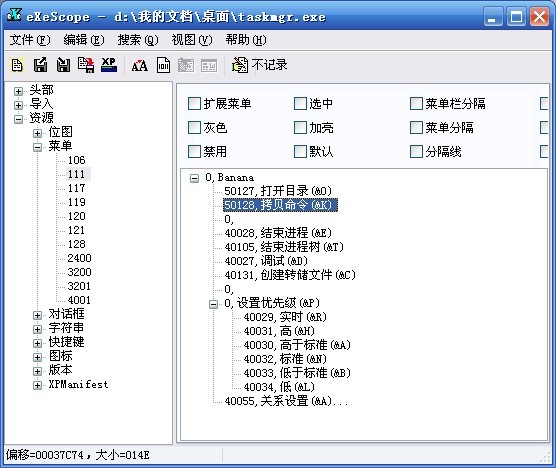
Task: Expand the XPManifest tree node
Action: 37,385
